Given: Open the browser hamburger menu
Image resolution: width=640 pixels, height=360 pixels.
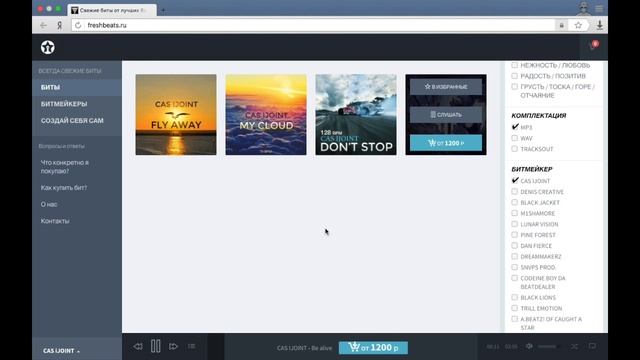Looking at the screenshot, I should coord(599,9).
